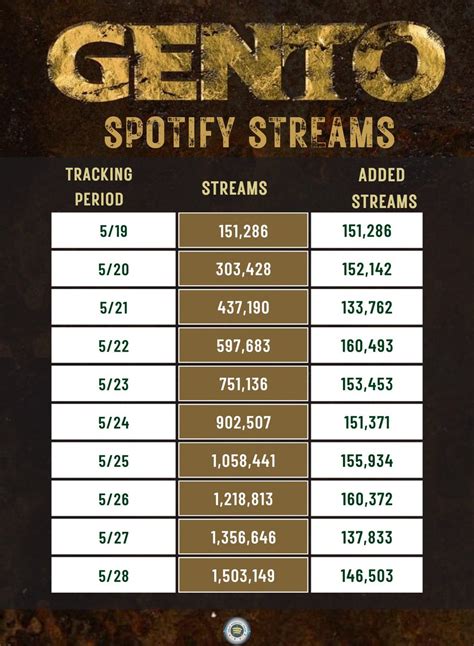Select the 5/19 tracking period cell

pyautogui.click(x=114, y=231)
